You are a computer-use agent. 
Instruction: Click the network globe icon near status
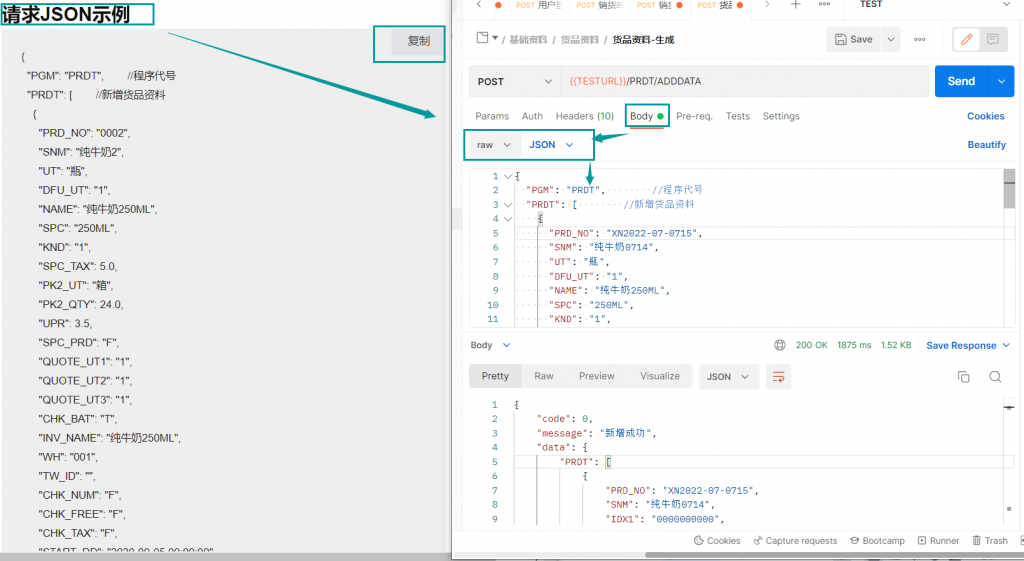point(779,345)
